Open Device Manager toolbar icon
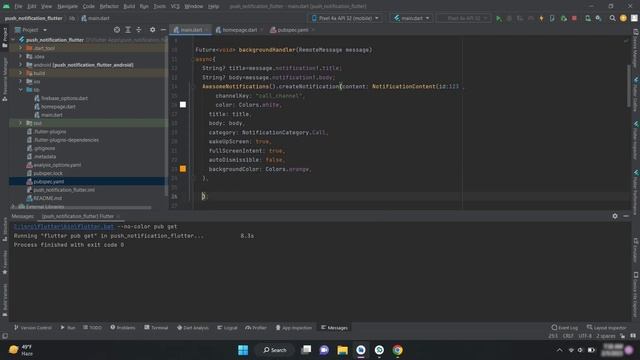Screen dimensions: 640x360 588,18
